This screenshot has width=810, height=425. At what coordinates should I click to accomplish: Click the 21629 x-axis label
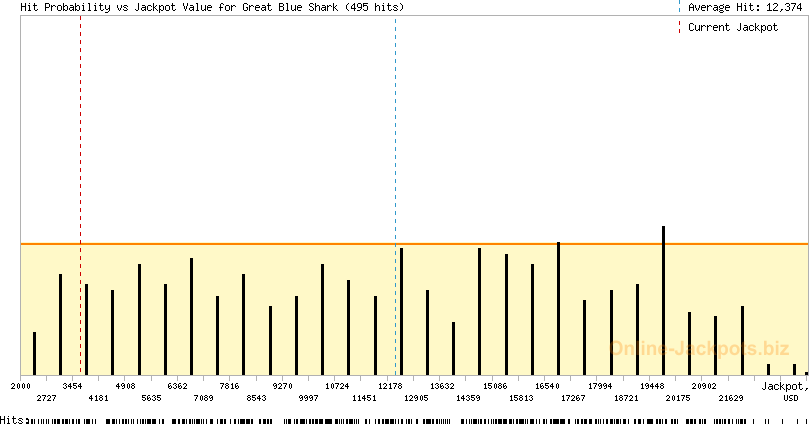tap(731, 398)
